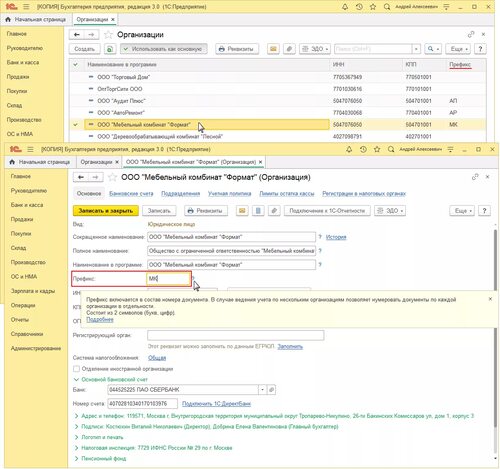This screenshot has width=500, height=469.
Task: Click the notifications bell in lower window
Action: click(x=349, y=150)
